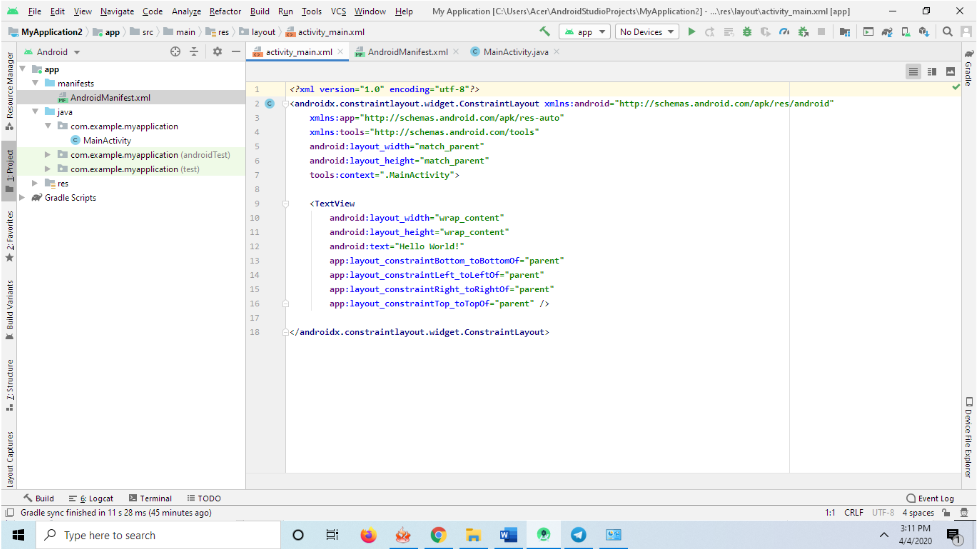The width and height of the screenshot is (978, 549).
Task: Open the Android Profiler gauge icon
Action: [785, 32]
